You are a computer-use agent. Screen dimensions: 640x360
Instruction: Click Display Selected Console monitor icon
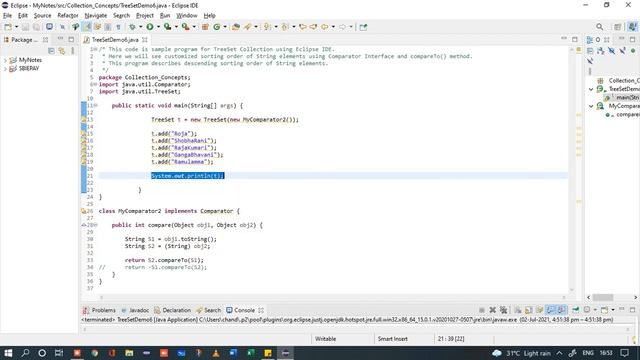(587, 310)
